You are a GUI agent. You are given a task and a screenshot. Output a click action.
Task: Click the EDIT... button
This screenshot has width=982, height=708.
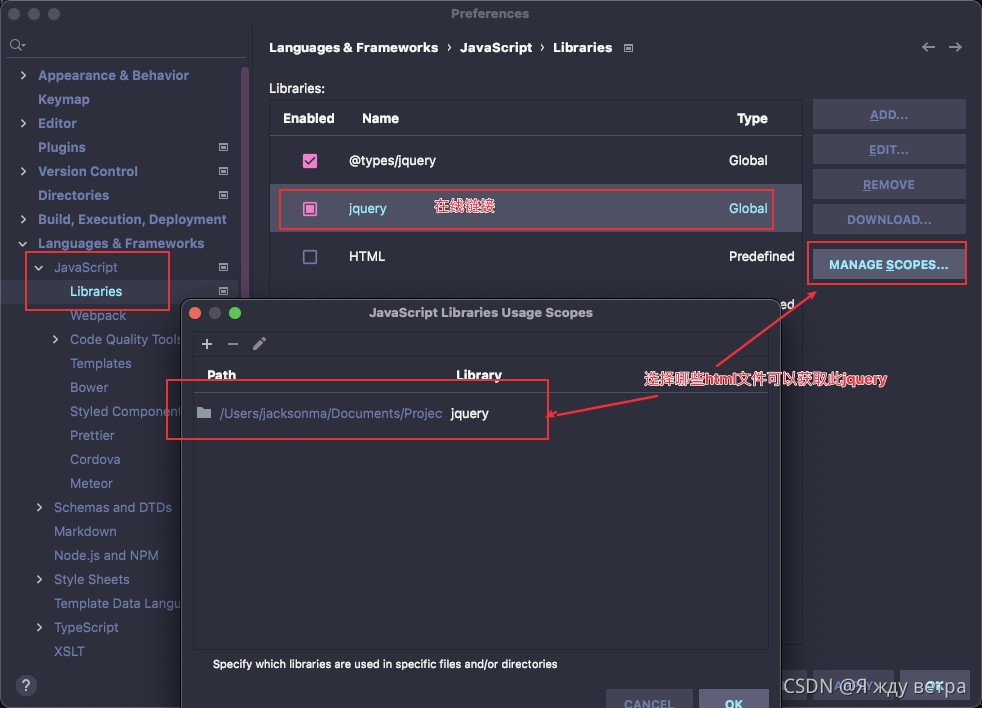(x=889, y=150)
